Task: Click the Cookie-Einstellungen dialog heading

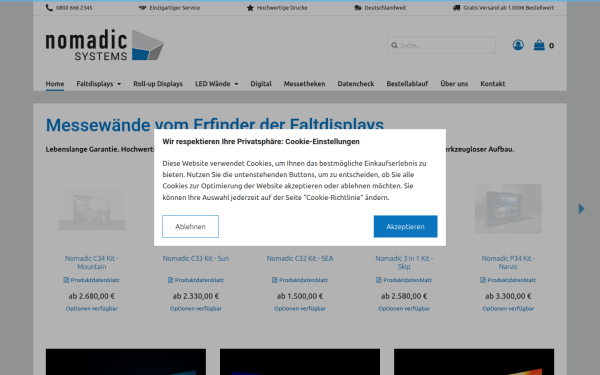Action: (x=261, y=142)
